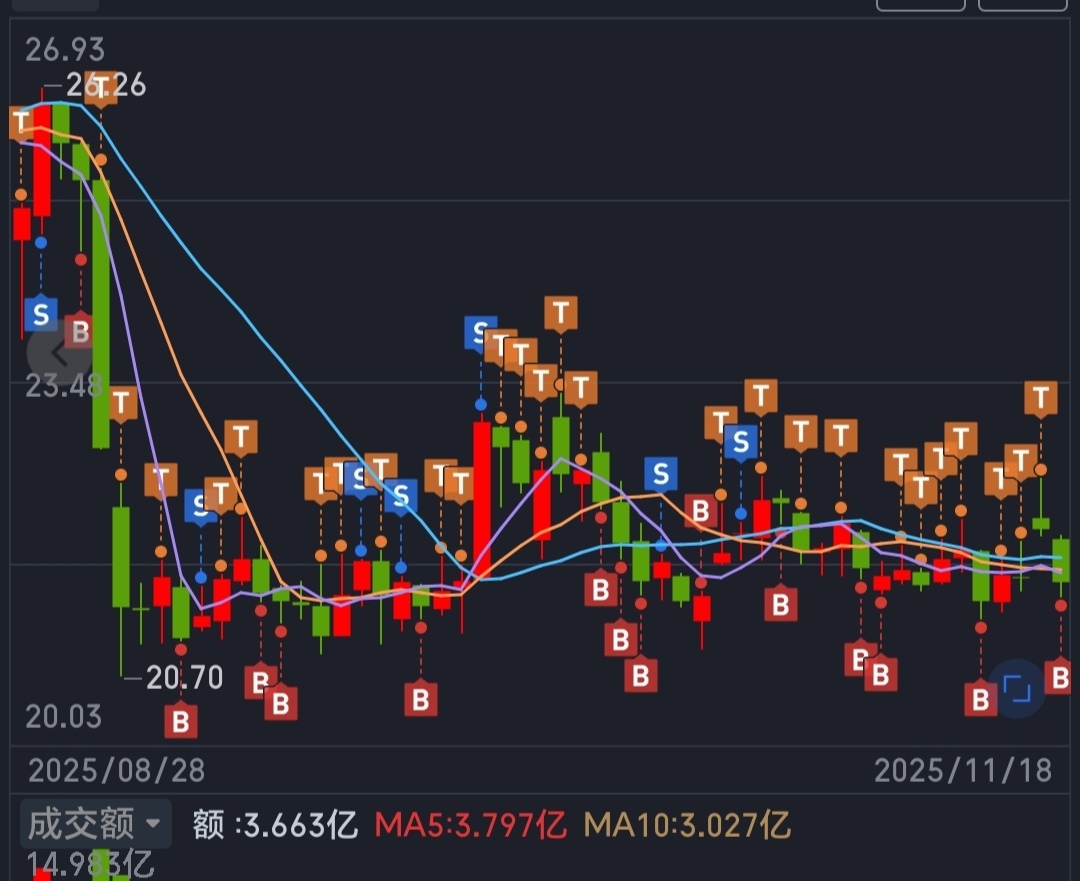Viewport: 1080px width, 881px height.
Task: Open the 成交额 indicator dropdown
Action: 95,823
